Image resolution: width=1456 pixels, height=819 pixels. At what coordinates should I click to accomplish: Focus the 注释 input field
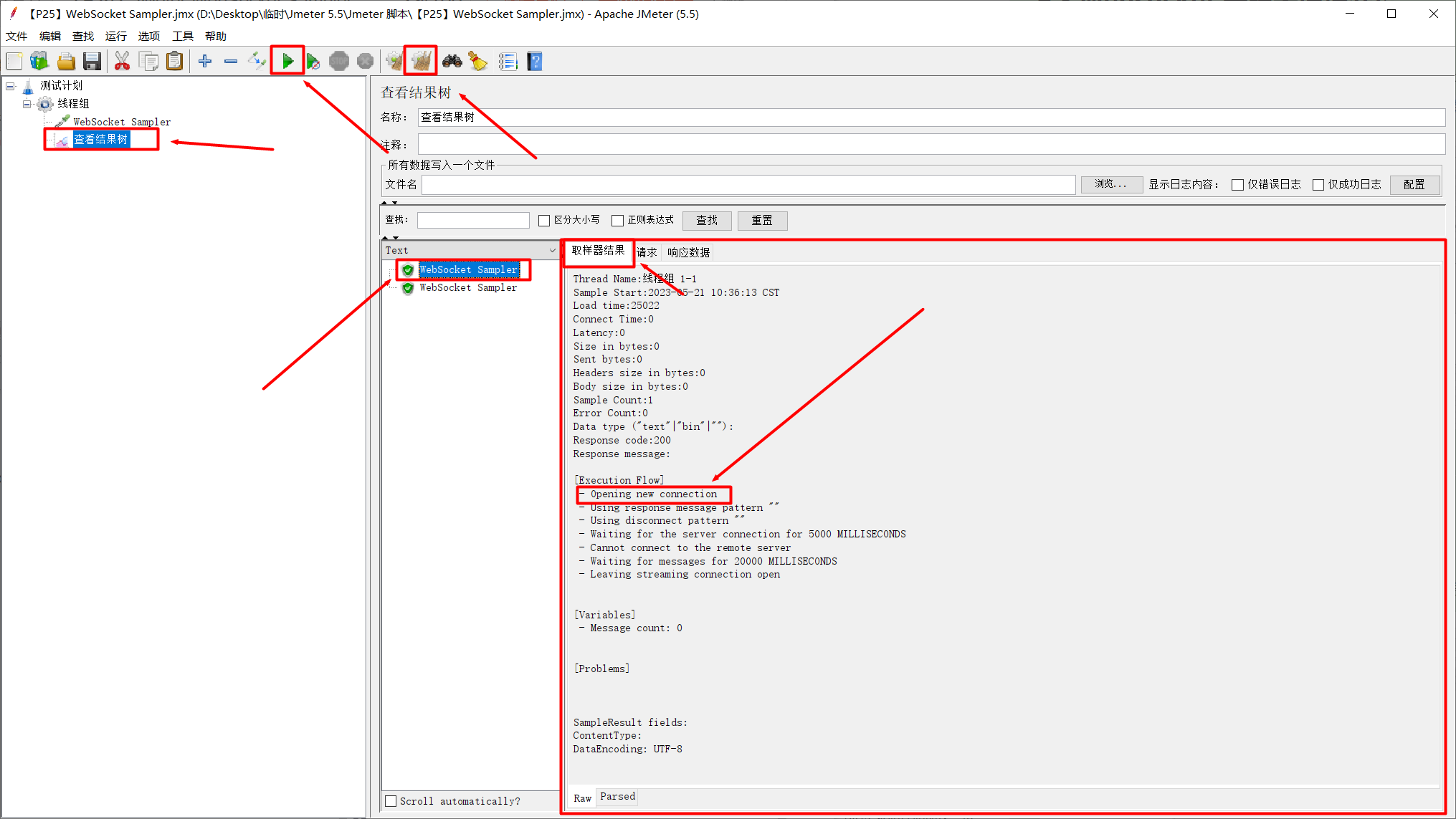[931, 144]
